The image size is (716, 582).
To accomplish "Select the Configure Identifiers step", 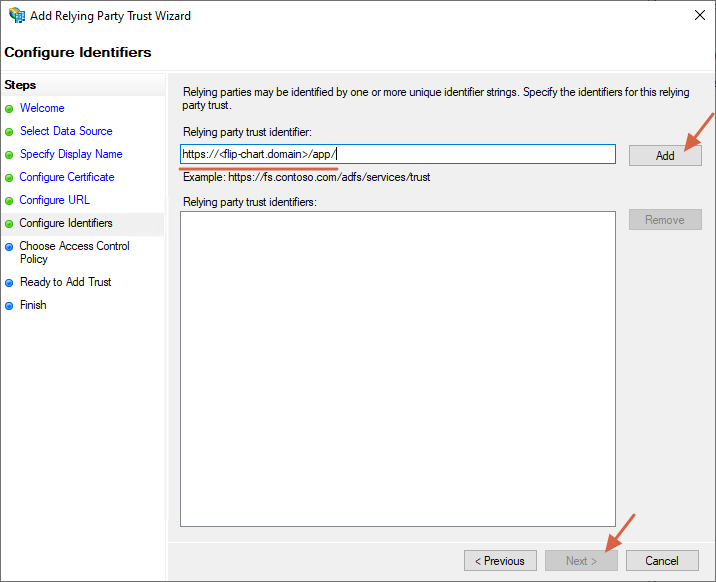I will 66,223.
